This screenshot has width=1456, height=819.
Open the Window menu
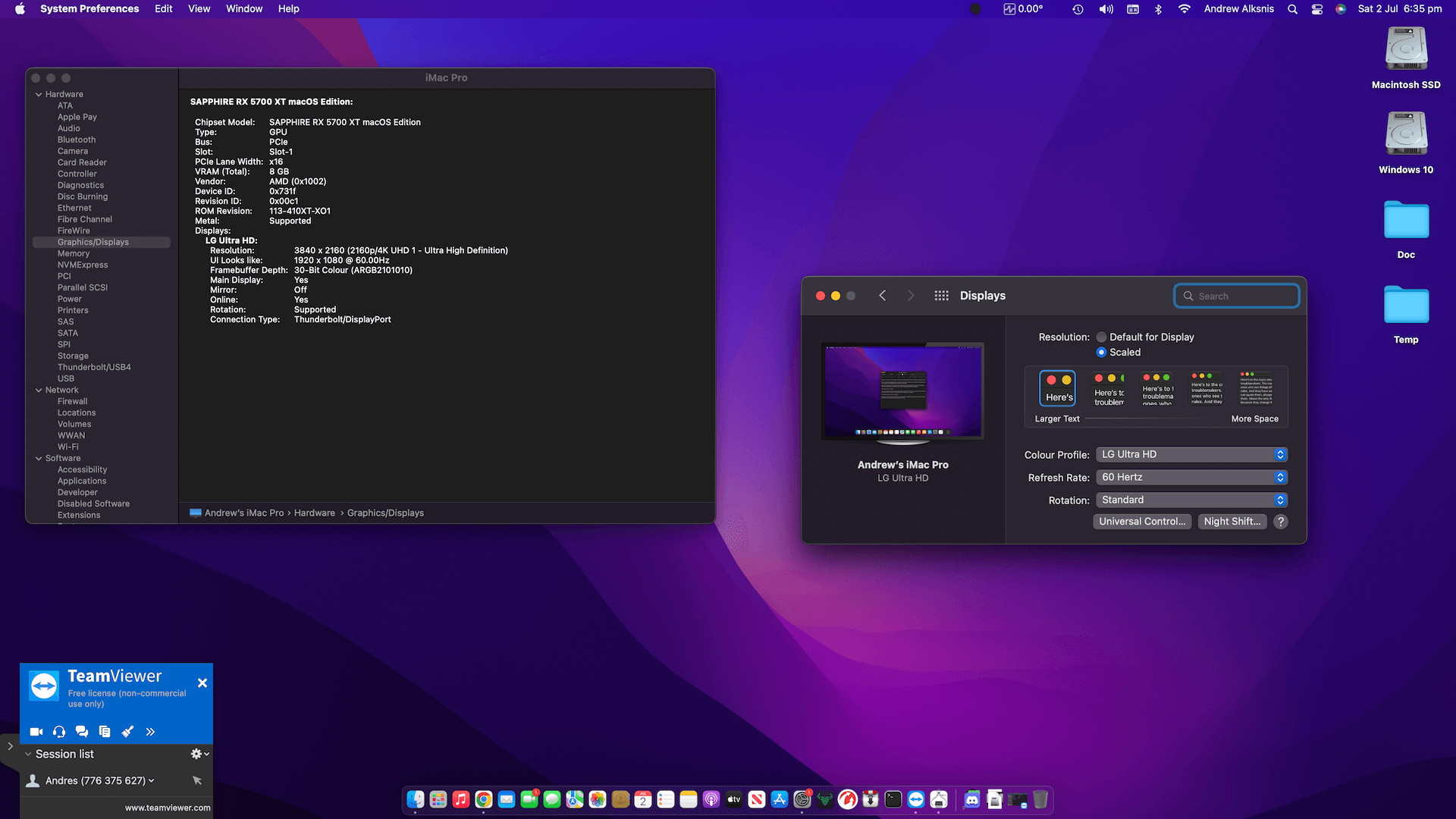coord(243,8)
